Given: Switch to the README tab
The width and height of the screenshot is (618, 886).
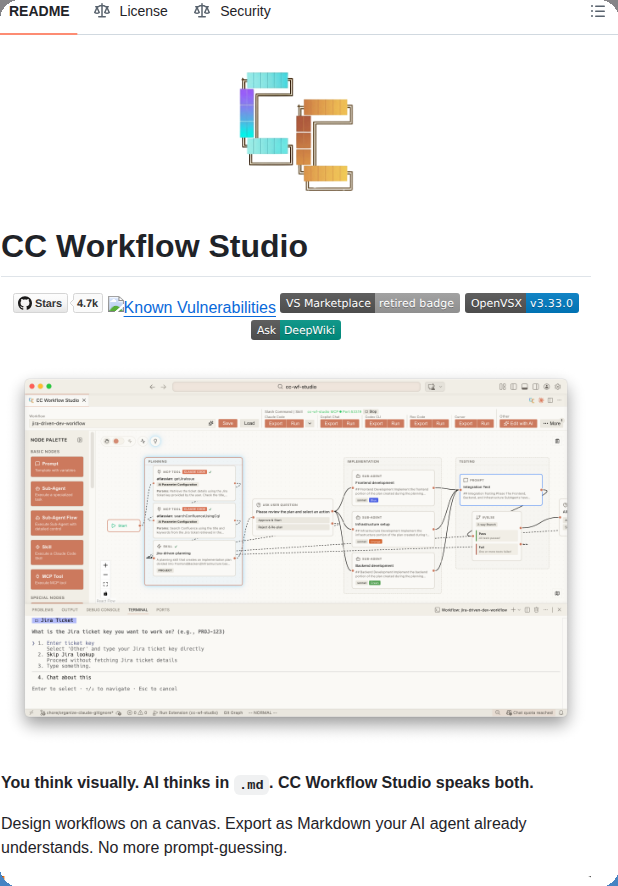Looking at the screenshot, I should (x=39, y=11).
